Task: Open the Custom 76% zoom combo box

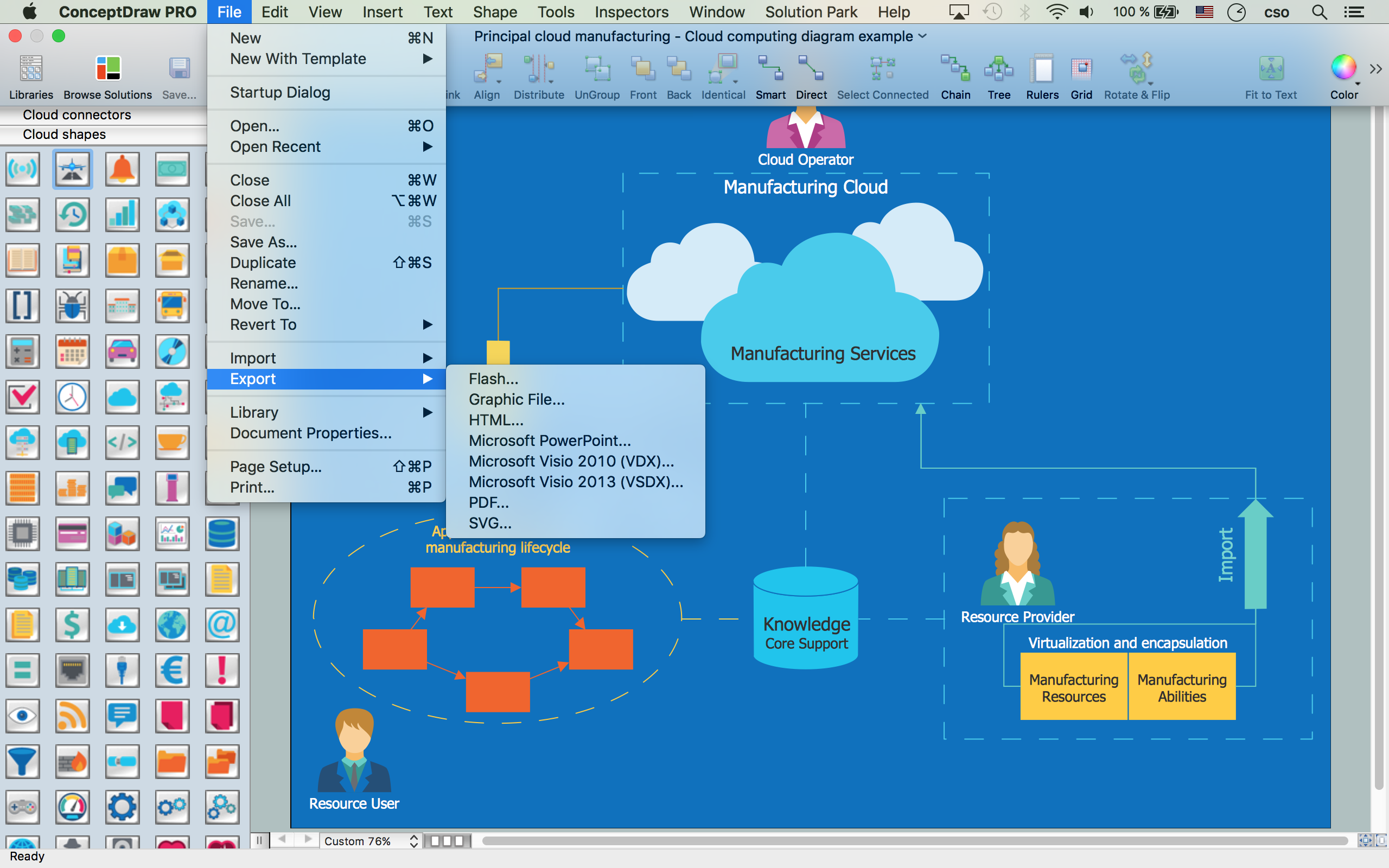Action: (370, 841)
